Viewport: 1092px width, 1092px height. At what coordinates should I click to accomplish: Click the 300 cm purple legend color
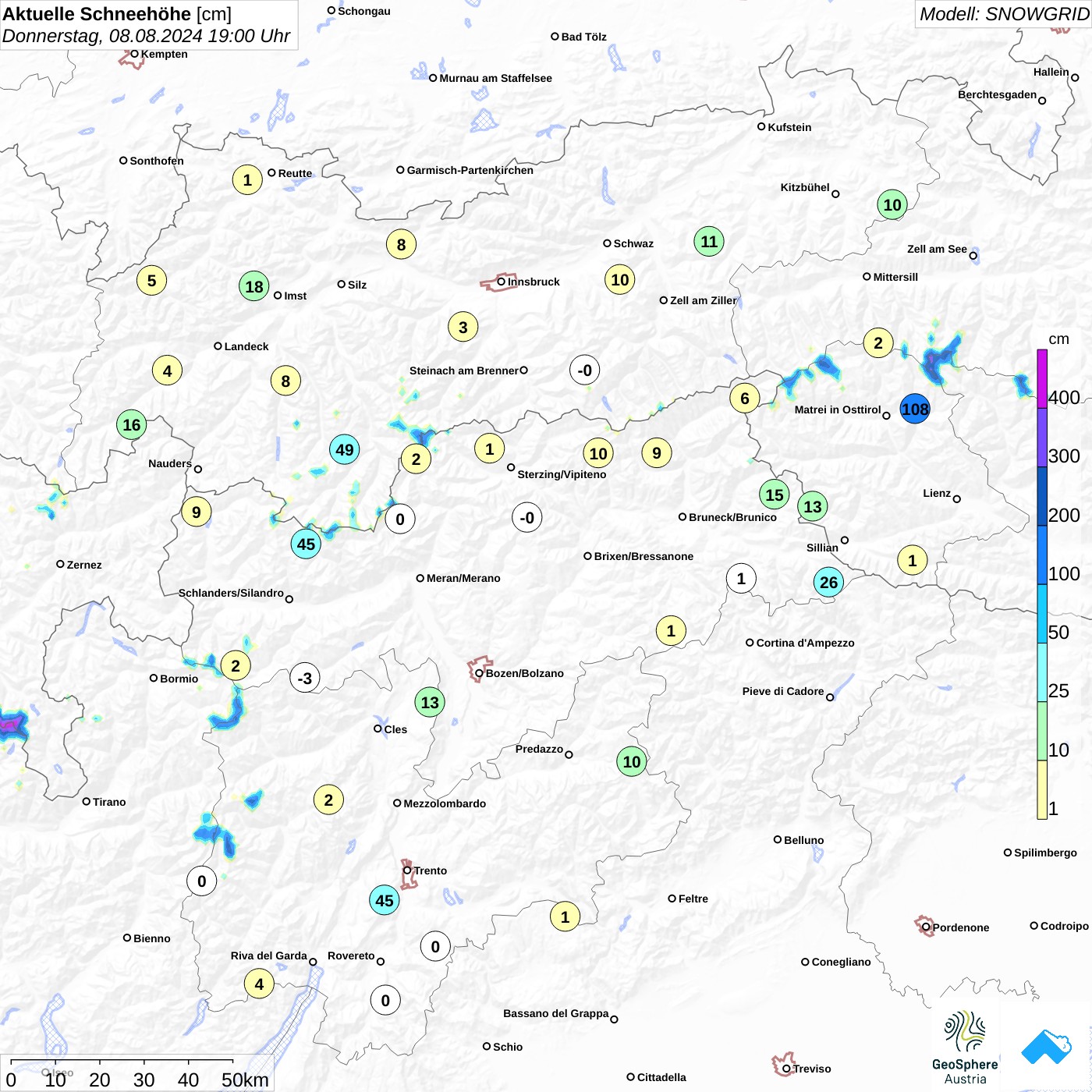coord(1042,437)
